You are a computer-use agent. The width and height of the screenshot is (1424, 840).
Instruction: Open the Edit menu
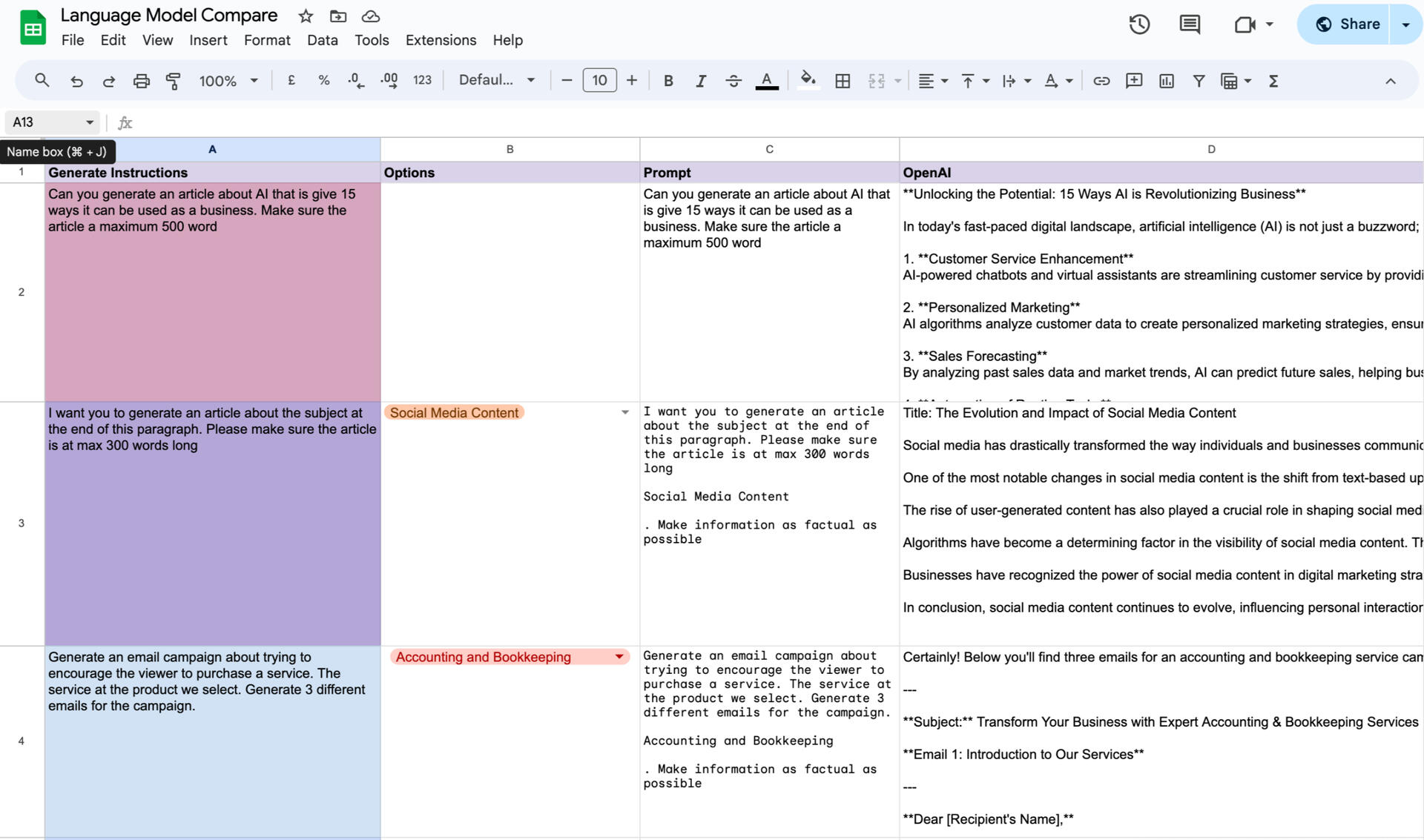113,40
